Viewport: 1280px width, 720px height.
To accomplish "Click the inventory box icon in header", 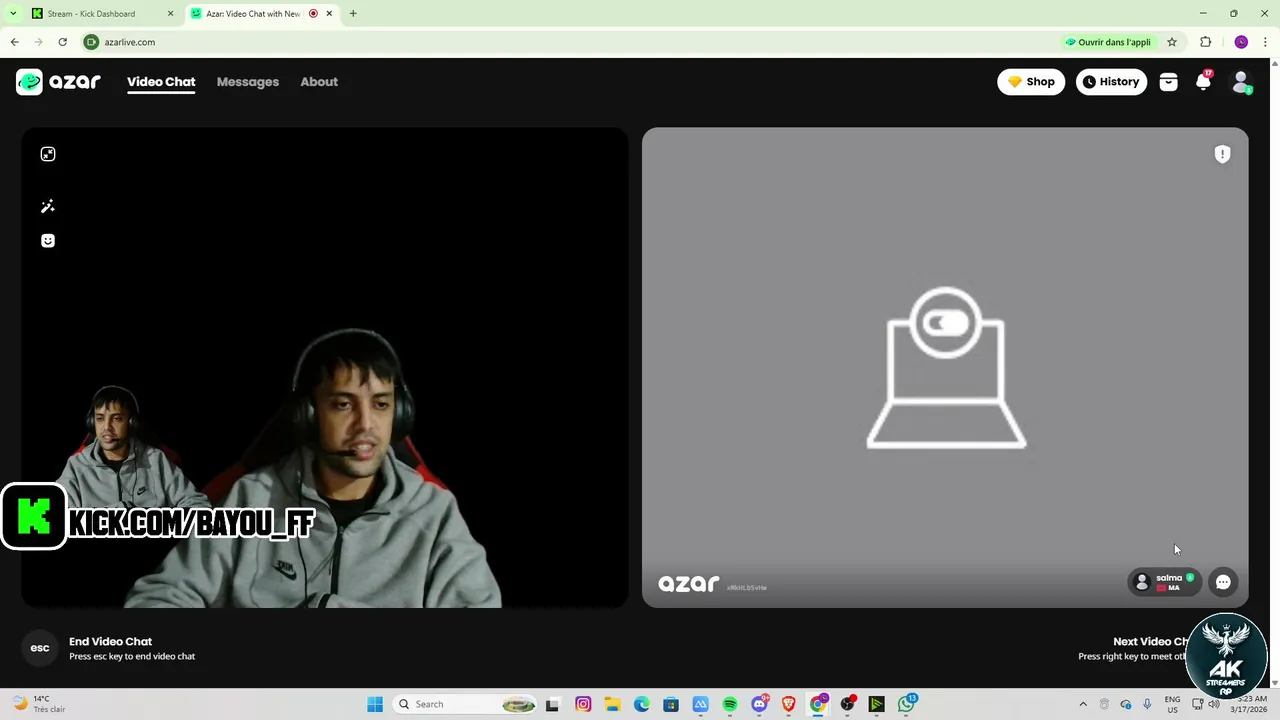I will pyautogui.click(x=1168, y=82).
